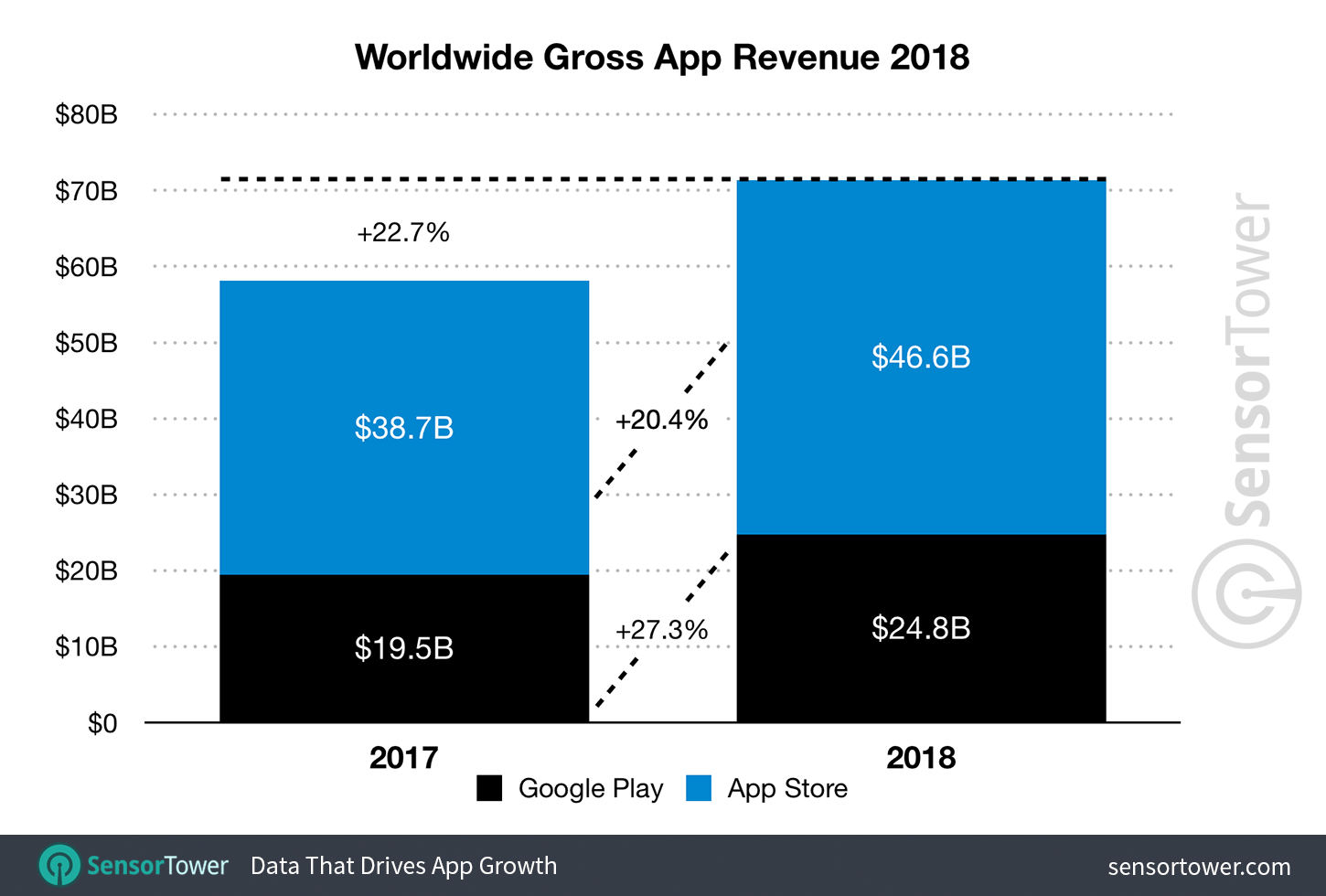Select the 2017 axis label
The width and height of the screenshot is (1326, 896).
coord(404,758)
